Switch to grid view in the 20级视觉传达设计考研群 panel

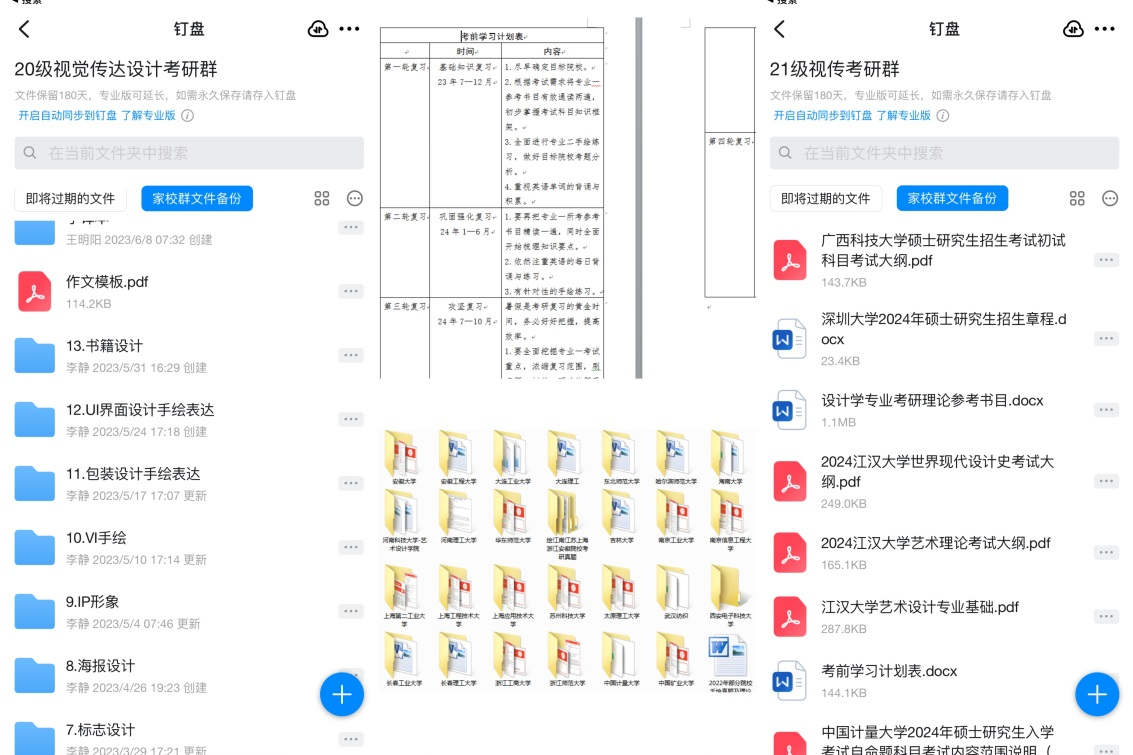(x=322, y=199)
